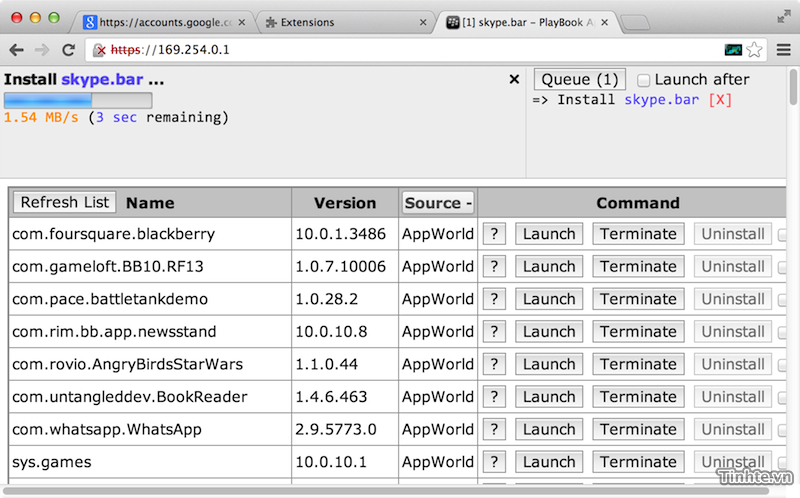Select the com.rim.bb.app.newsstand name cell
The height and width of the screenshot is (498, 800).
click(150, 332)
